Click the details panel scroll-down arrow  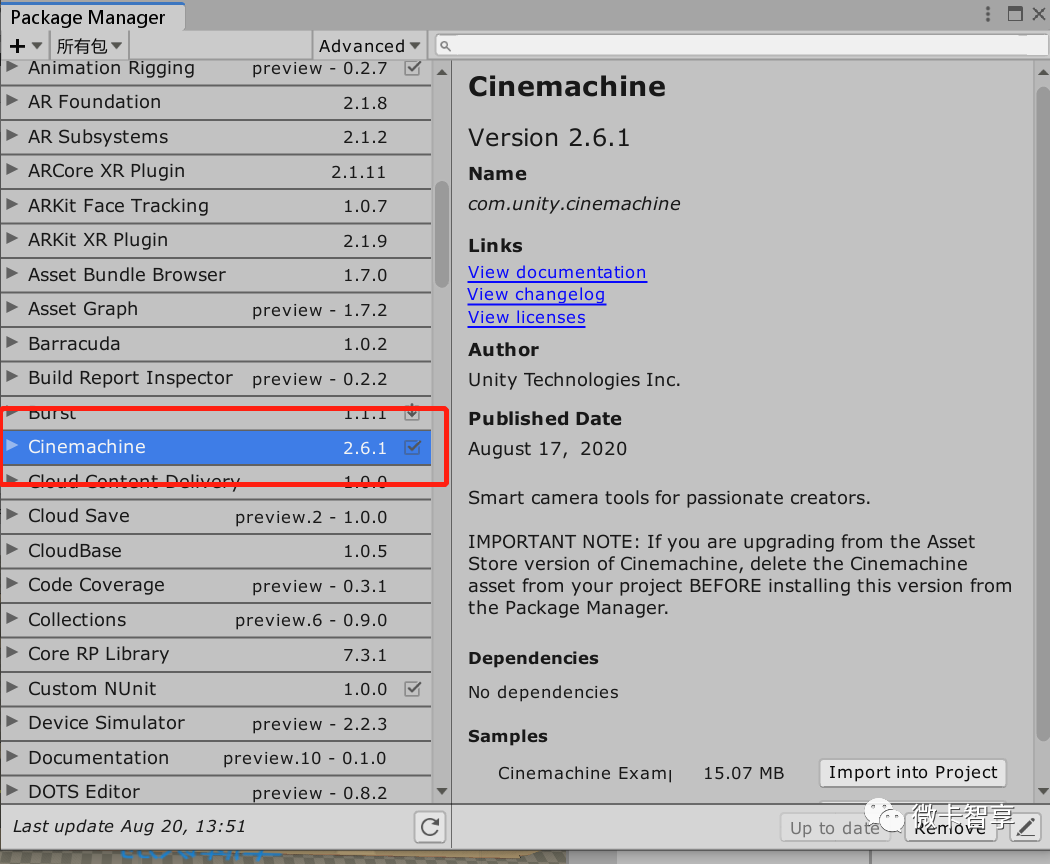tap(1043, 791)
